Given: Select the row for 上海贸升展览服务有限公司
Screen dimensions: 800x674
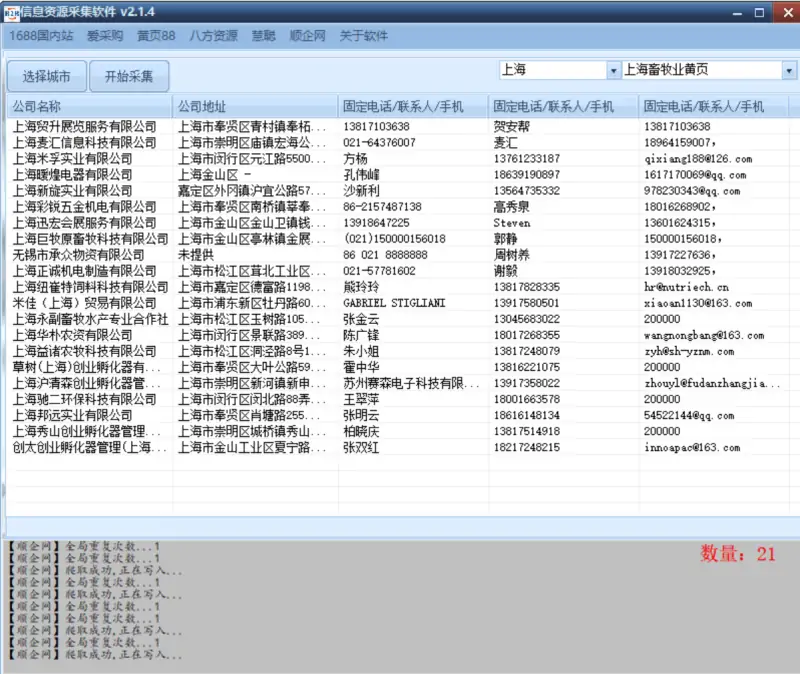Looking at the screenshot, I should (x=85, y=126).
